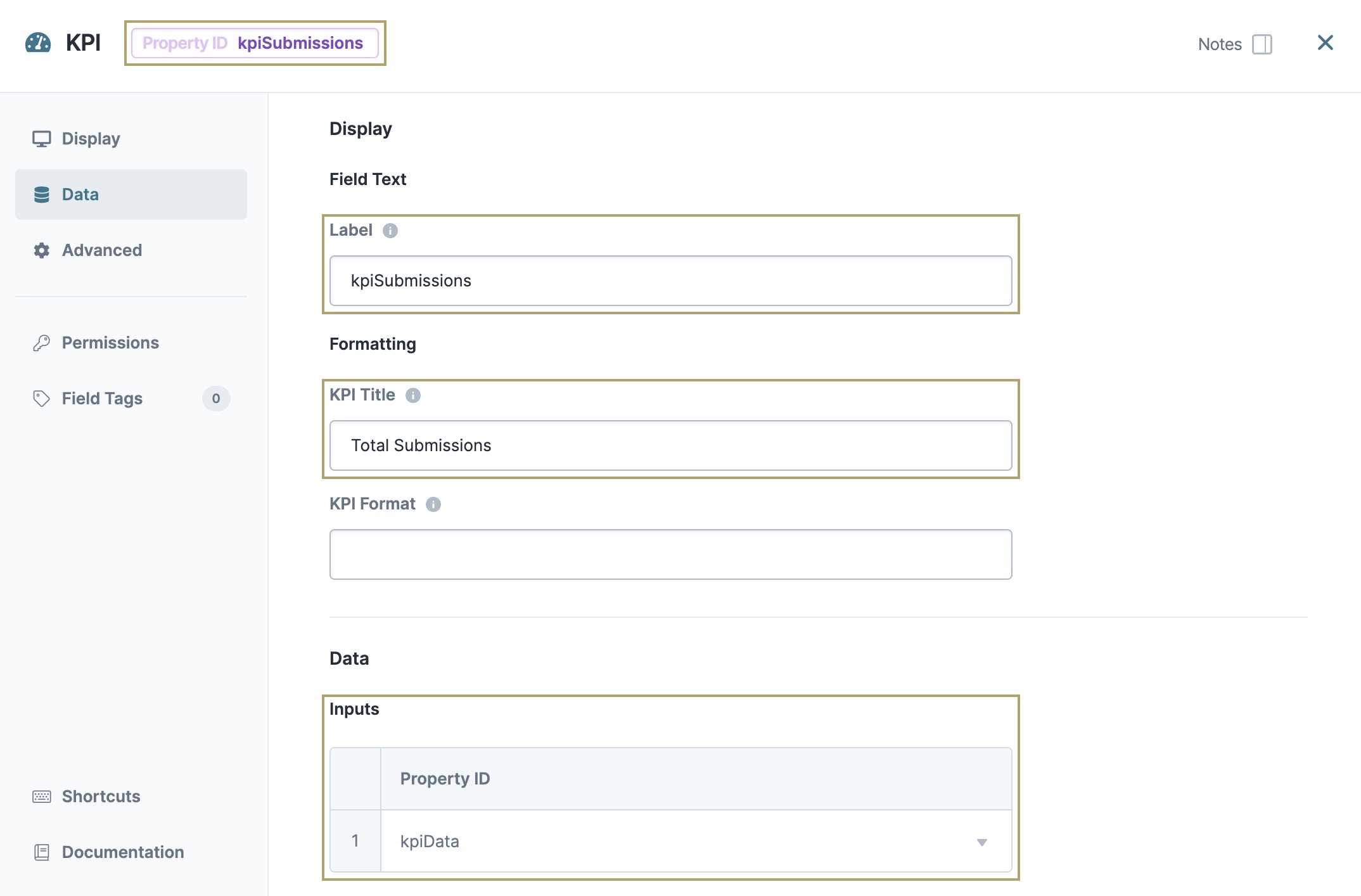The height and width of the screenshot is (896, 1361).
Task: Show info tooltip for Label
Action: pos(390,231)
